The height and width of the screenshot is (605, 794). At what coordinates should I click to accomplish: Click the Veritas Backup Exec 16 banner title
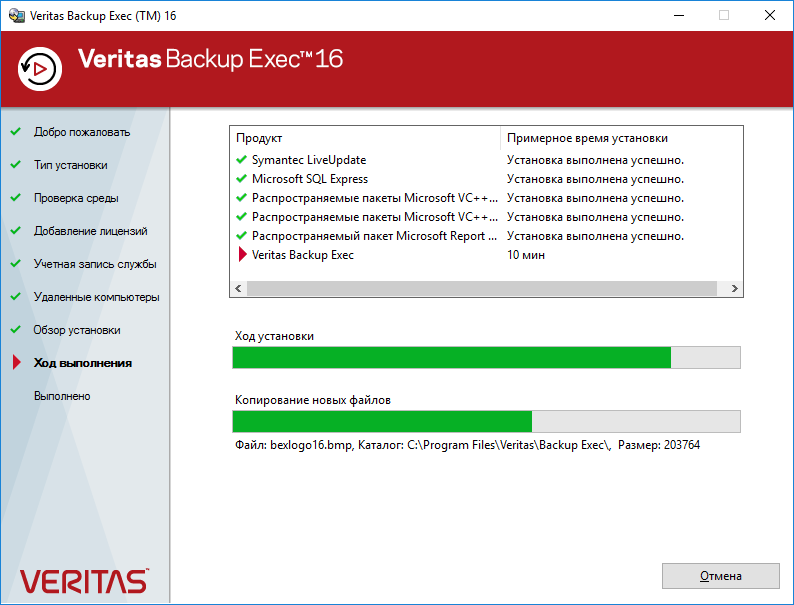click(x=210, y=59)
